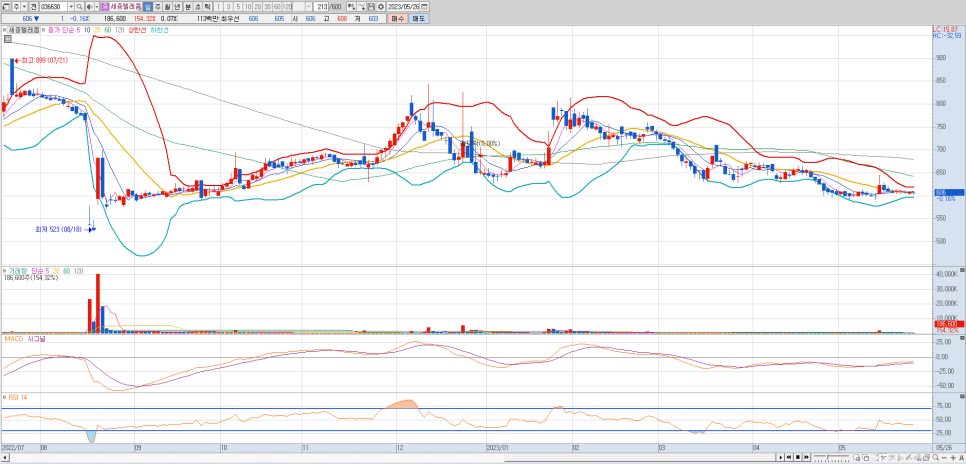Open the chart settings gear icon
The image size is (966, 464).
(x=381, y=6)
